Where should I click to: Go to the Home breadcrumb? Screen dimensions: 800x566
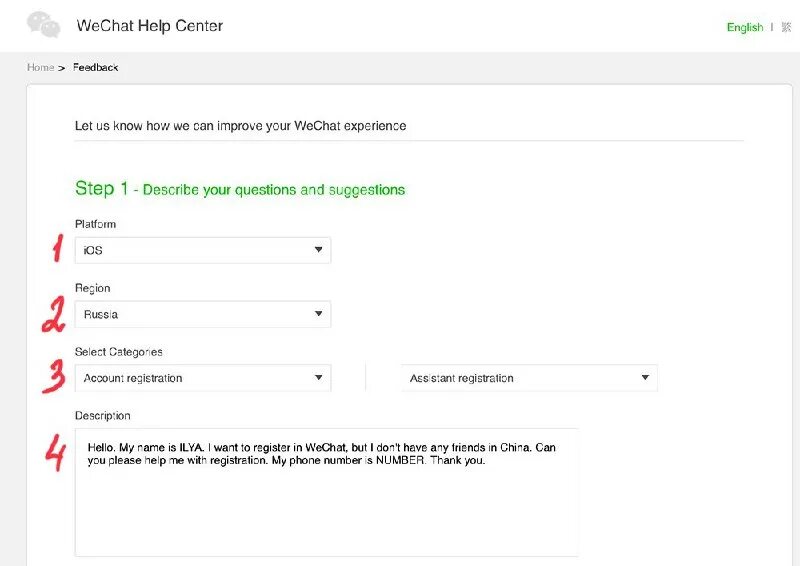[x=40, y=67]
